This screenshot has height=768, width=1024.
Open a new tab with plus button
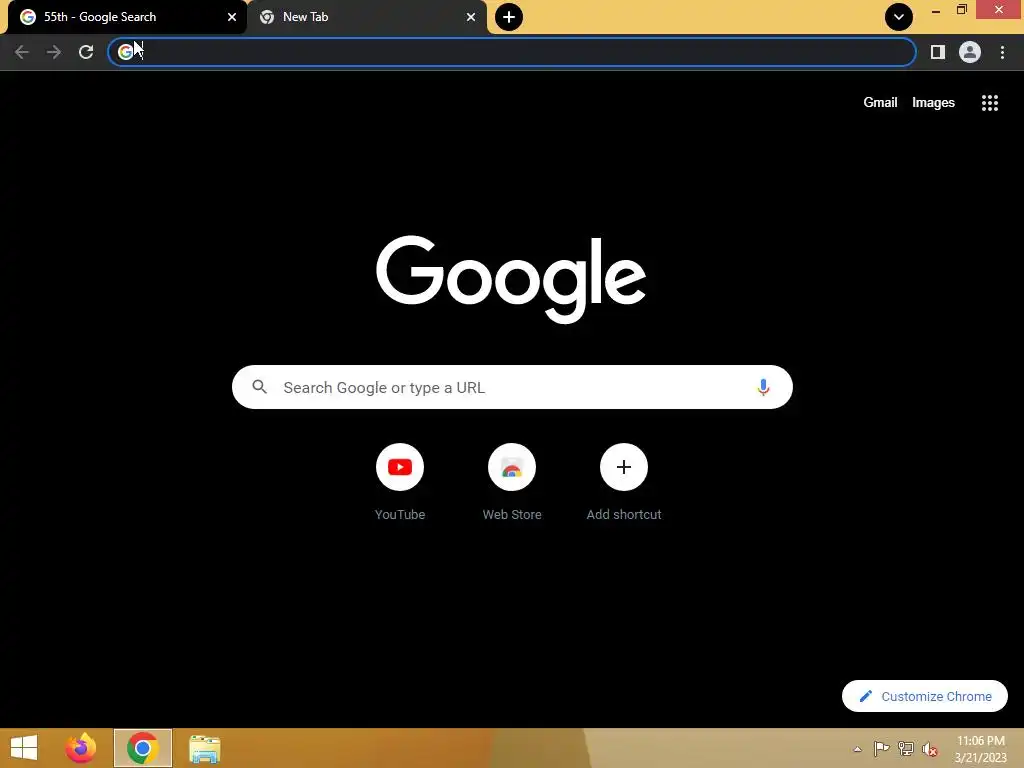509,17
